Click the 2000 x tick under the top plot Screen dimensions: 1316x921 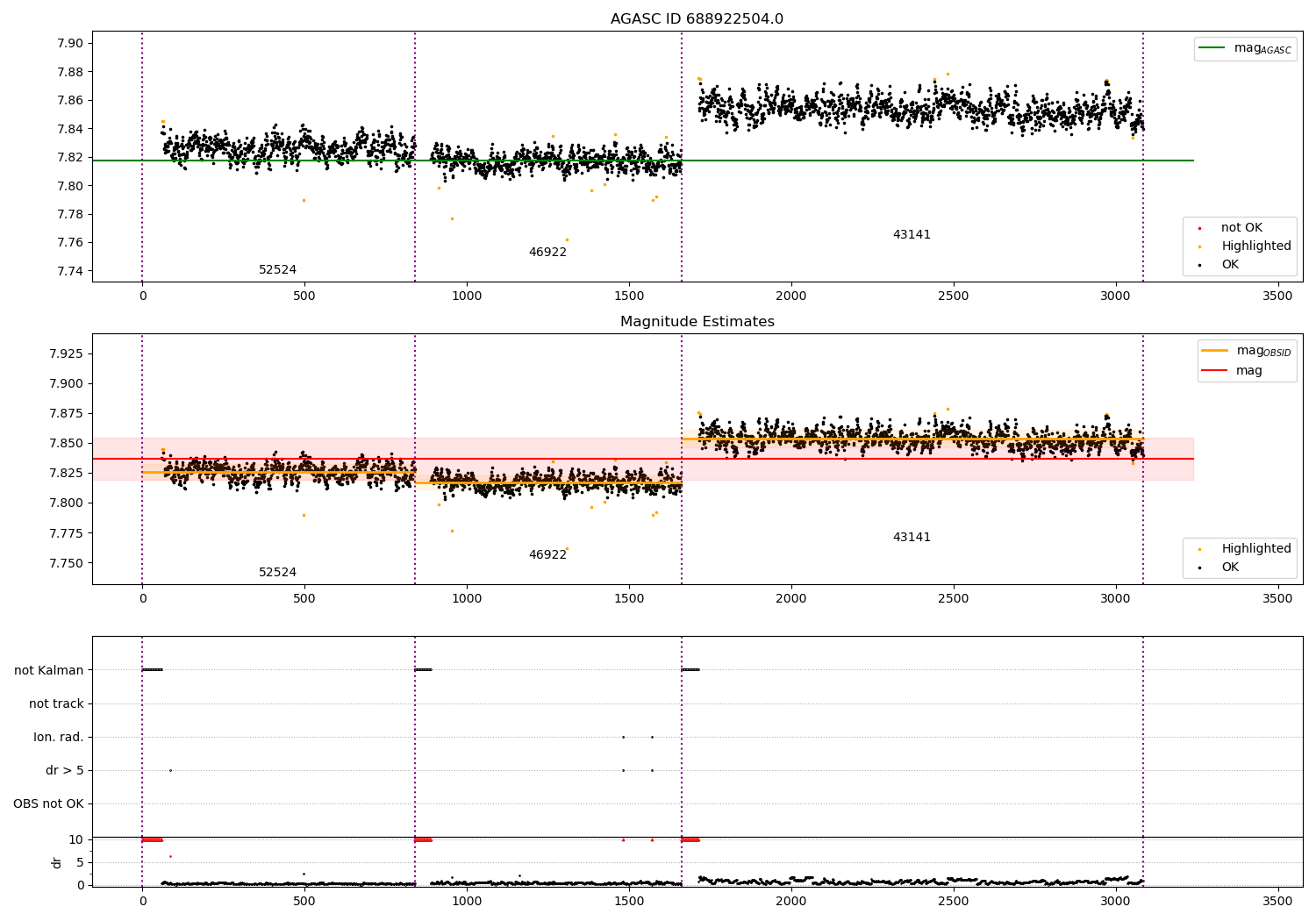coord(791,296)
